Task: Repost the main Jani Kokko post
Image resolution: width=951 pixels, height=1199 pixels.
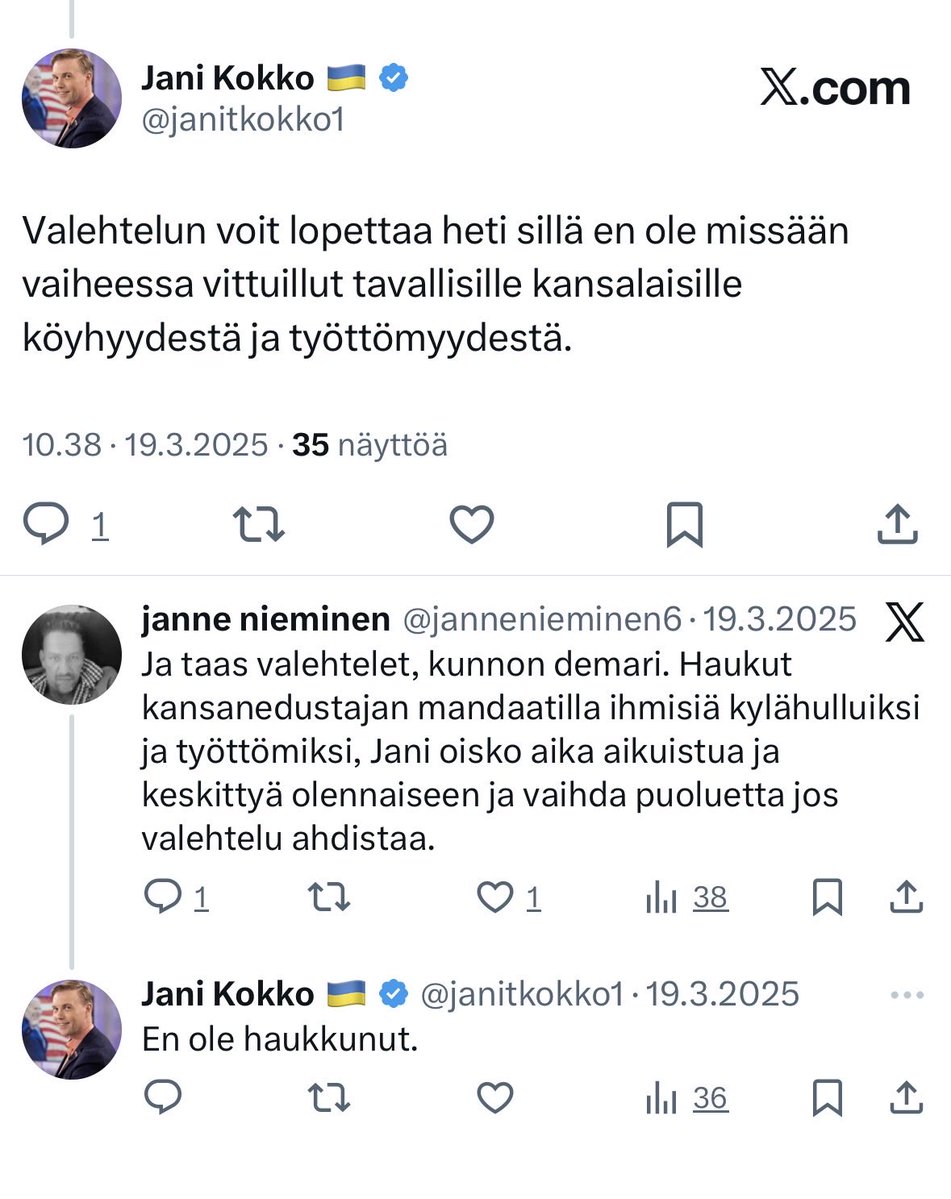Action: [x=258, y=524]
